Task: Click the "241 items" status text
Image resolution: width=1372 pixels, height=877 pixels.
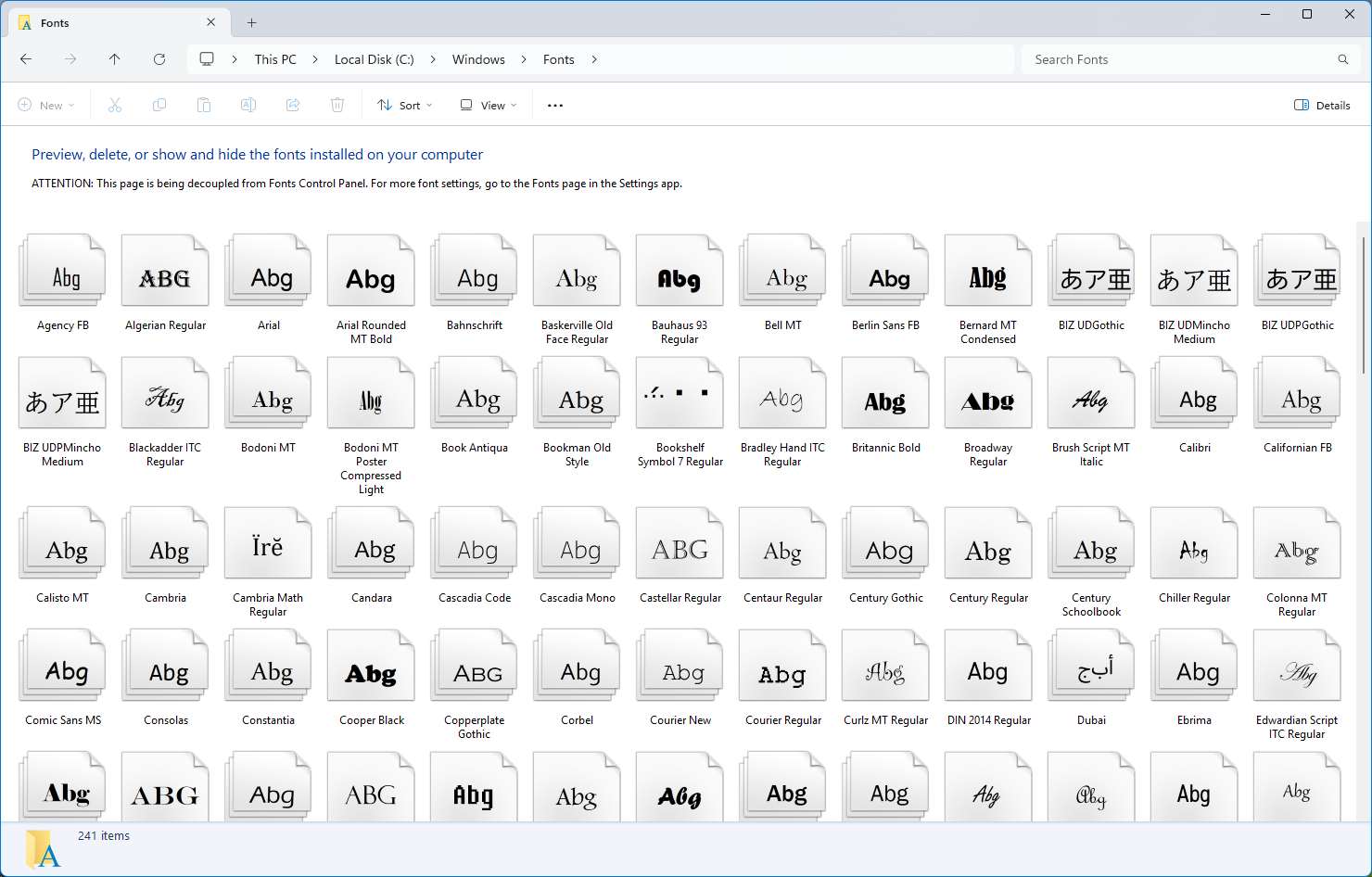Action: point(104,835)
